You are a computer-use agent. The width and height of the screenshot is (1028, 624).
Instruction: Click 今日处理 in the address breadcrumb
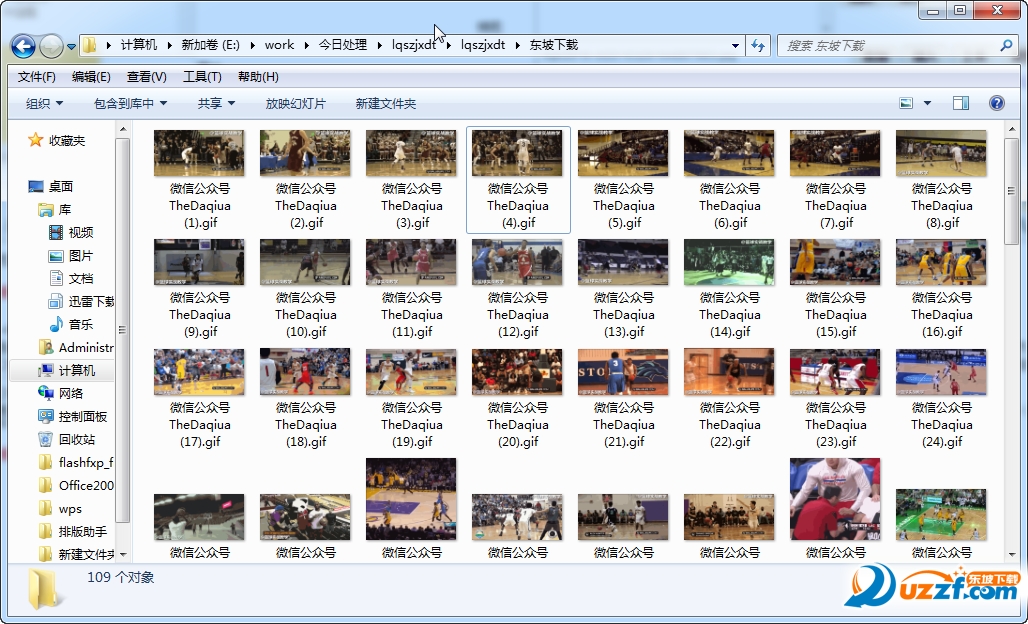343,45
